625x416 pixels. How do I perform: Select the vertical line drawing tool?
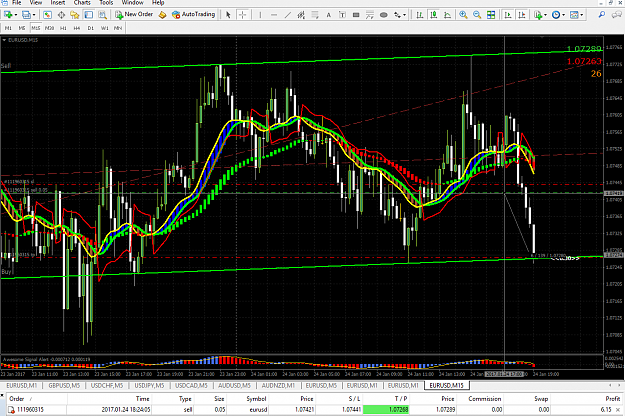(260, 15)
